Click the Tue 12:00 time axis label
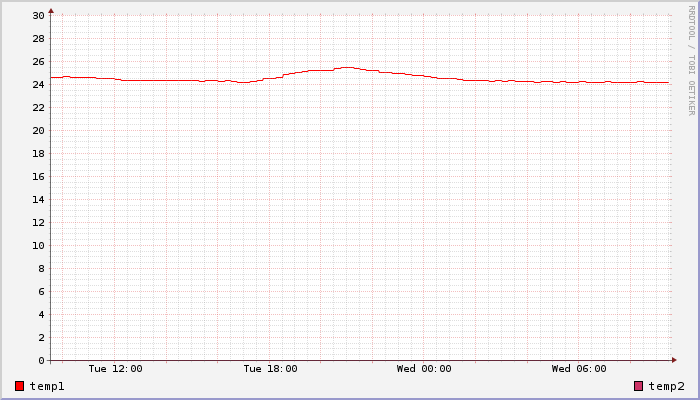The height and width of the screenshot is (400, 700). click(115, 369)
